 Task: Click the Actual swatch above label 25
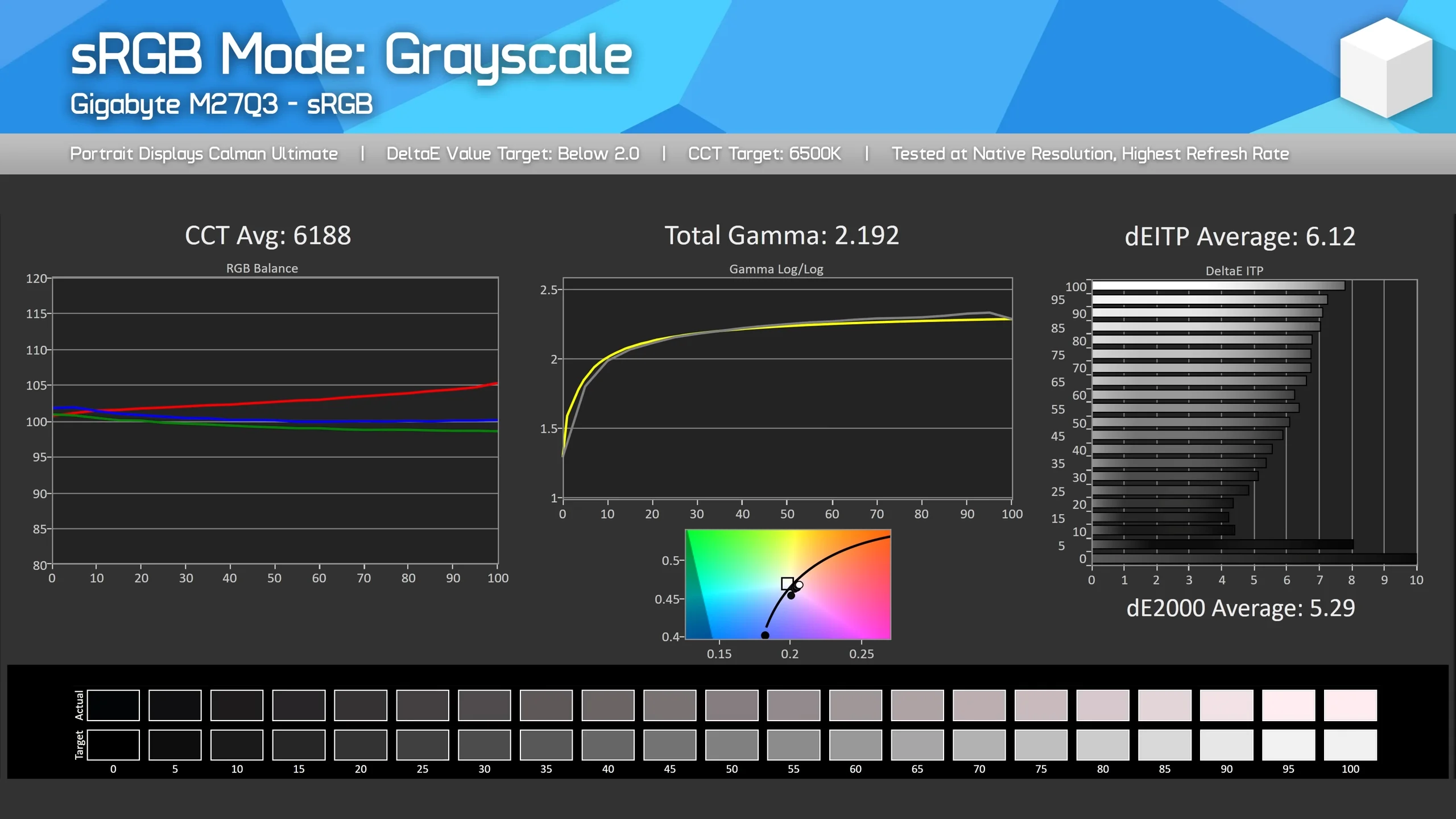pos(423,705)
